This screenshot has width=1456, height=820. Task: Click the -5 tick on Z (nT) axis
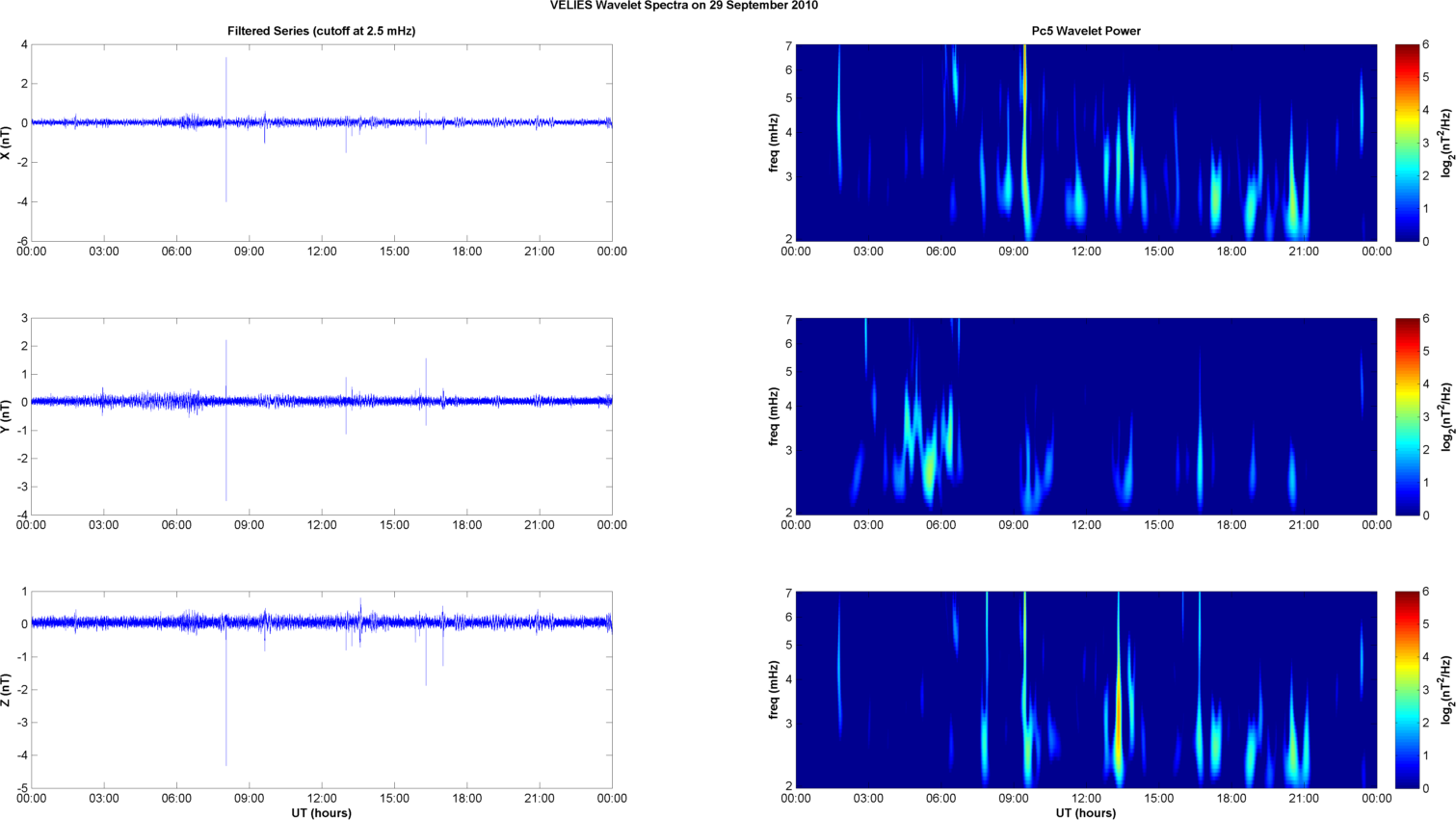click(x=21, y=788)
